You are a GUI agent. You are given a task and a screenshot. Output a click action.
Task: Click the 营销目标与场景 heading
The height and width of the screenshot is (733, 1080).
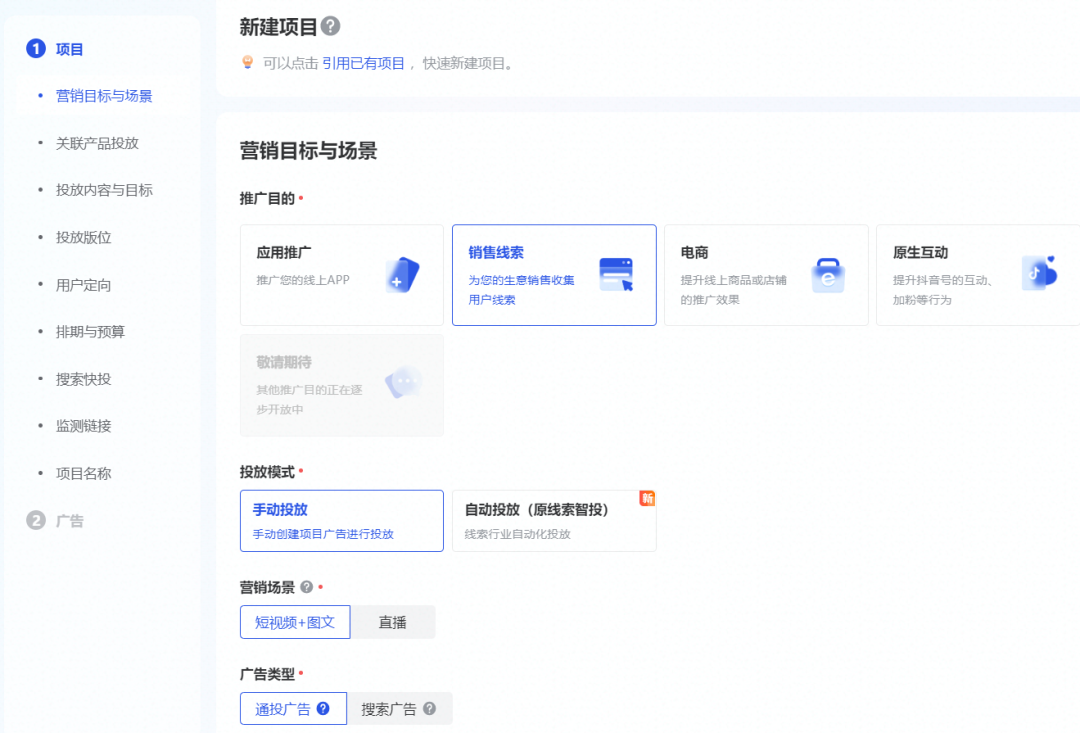point(308,151)
